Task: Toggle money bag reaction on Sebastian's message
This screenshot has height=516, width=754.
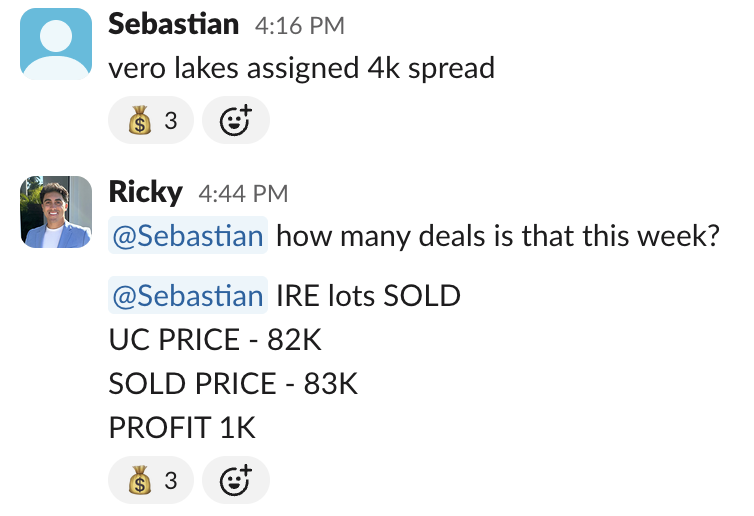Action: 151,120
